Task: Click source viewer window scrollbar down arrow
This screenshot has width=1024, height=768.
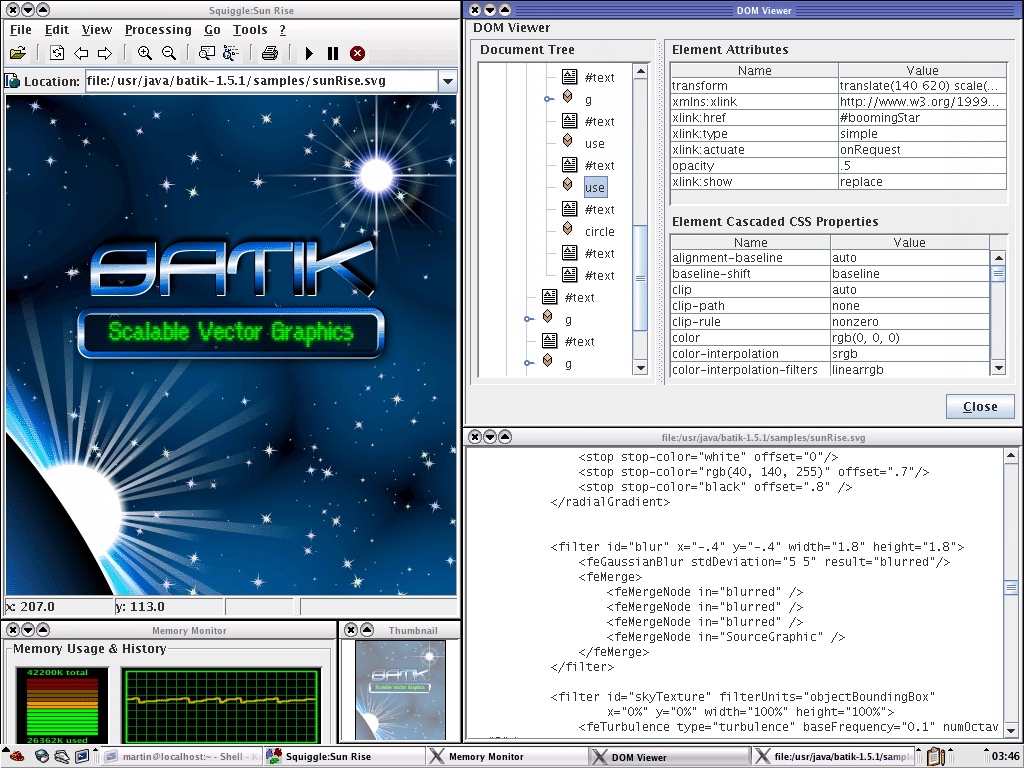Action: (x=1011, y=730)
